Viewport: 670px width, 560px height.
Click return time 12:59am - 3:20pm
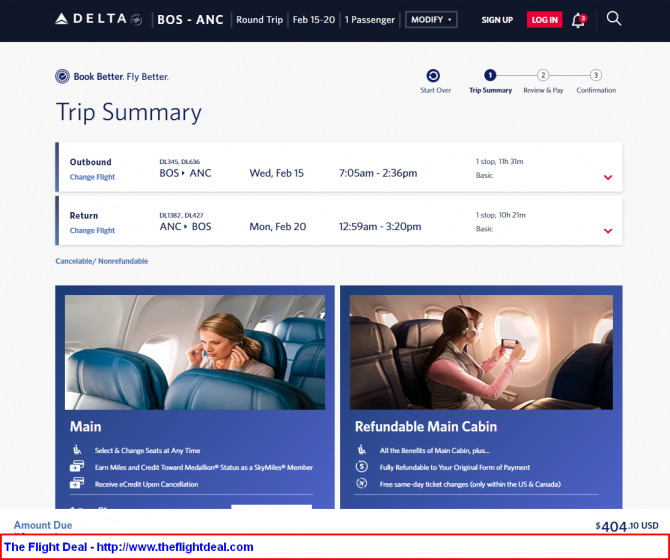pos(380,226)
